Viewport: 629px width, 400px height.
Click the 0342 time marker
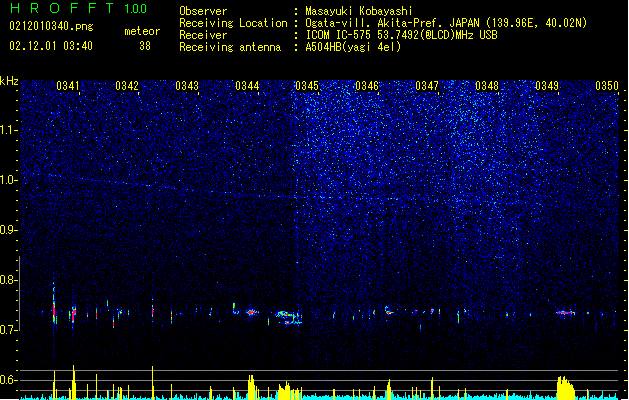[127, 86]
